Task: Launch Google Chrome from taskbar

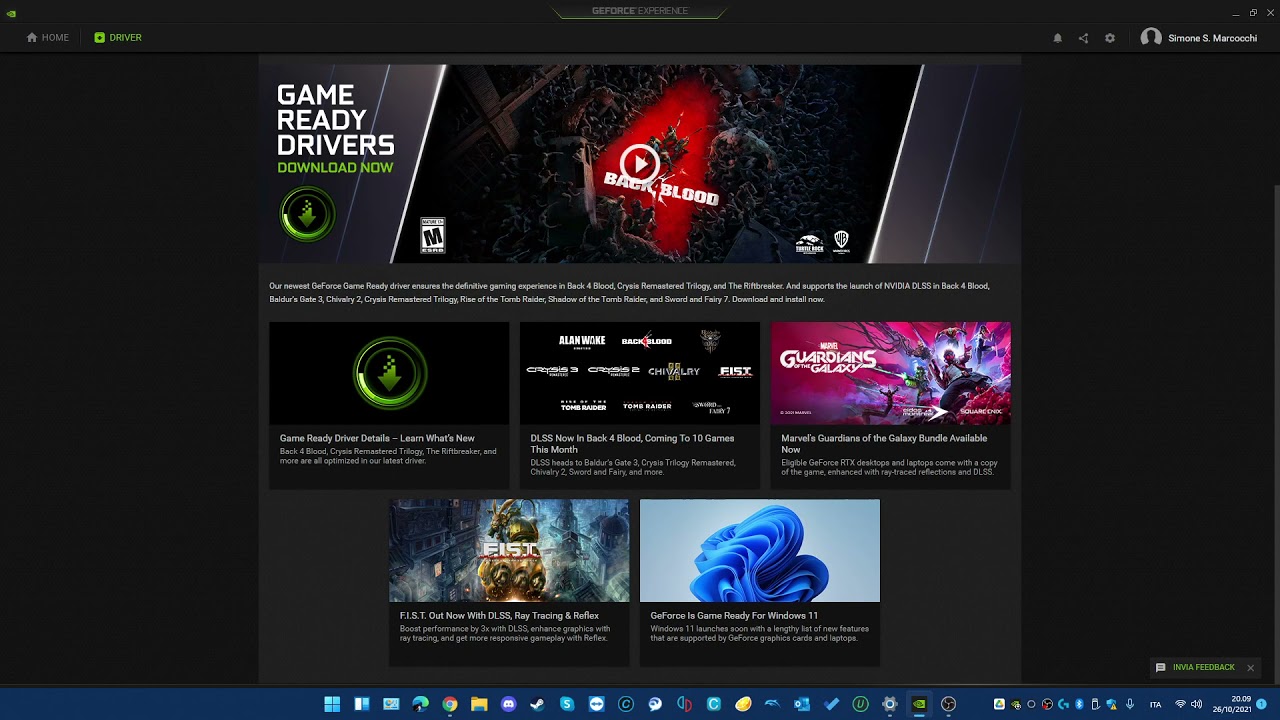Action: pyautogui.click(x=450, y=704)
